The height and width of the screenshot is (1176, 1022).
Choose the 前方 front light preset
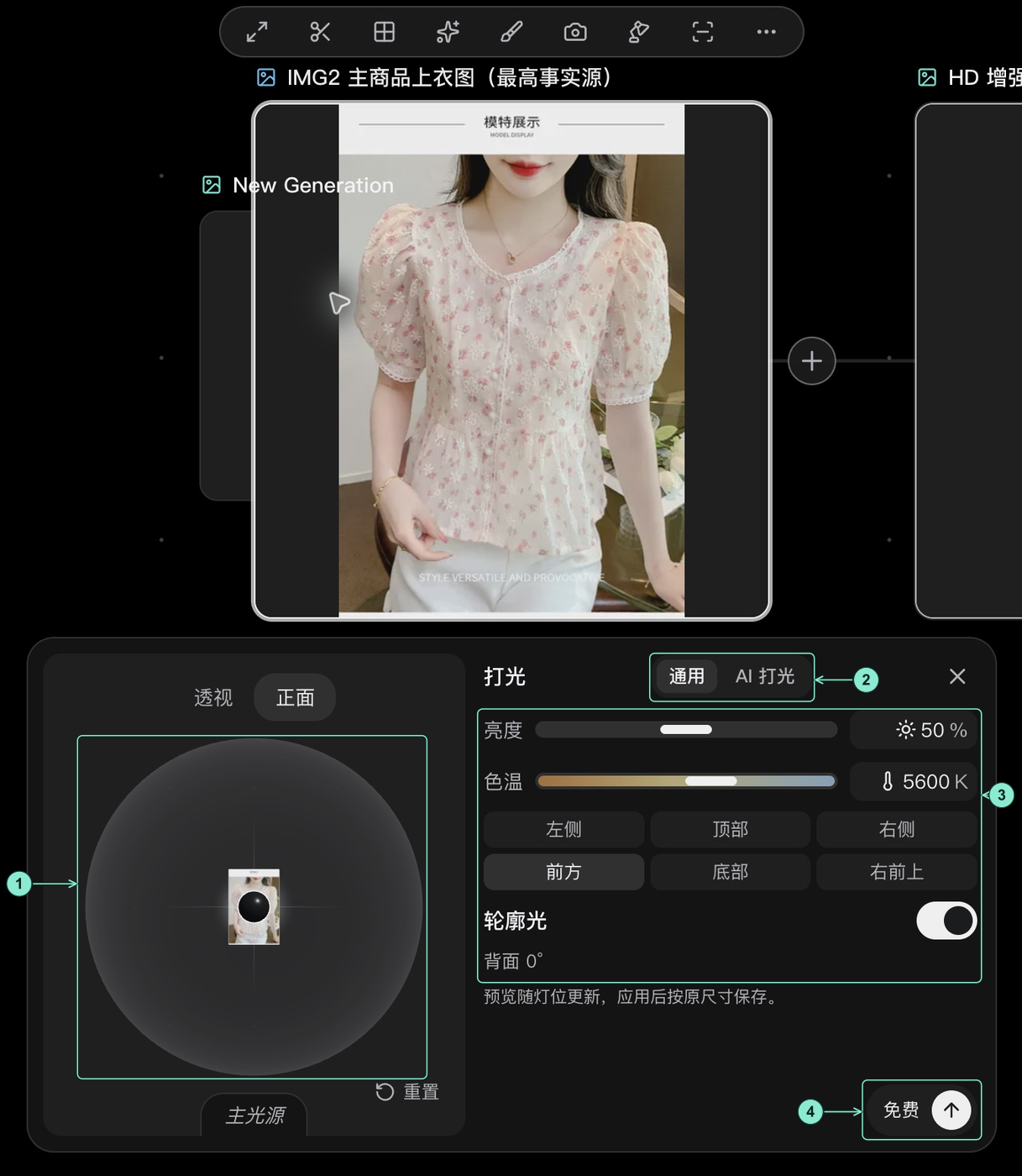(563, 872)
